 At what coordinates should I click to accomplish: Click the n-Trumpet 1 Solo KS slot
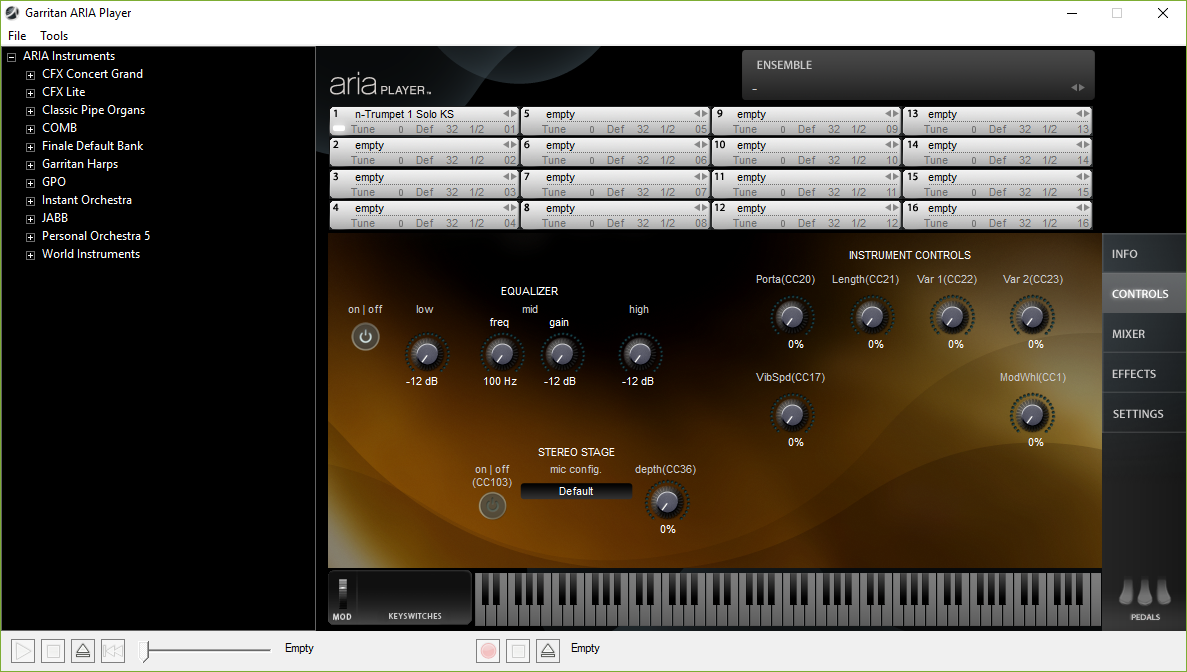[425, 121]
